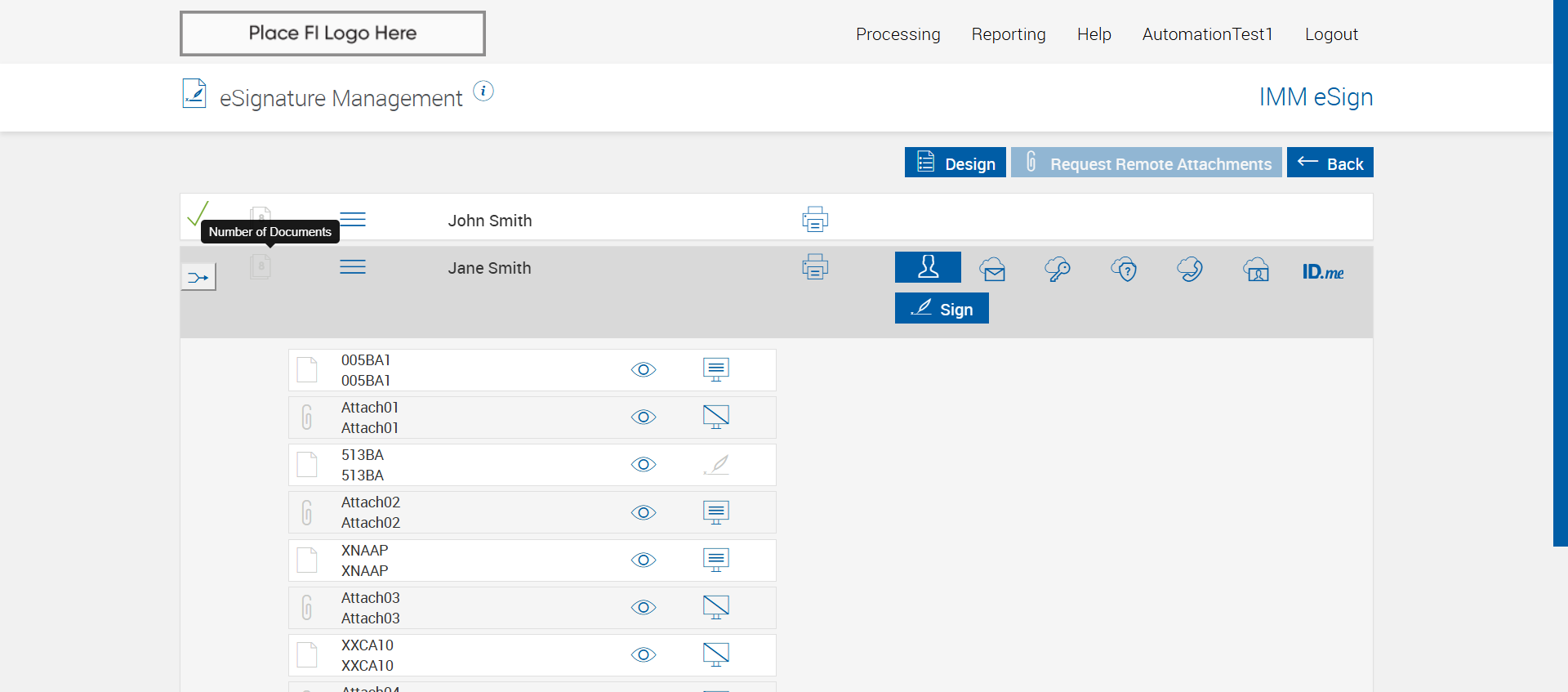The width and height of the screenshot is (1568, 692).
Task: Select the in-person signer icon
Action: (x=928, y=267)
